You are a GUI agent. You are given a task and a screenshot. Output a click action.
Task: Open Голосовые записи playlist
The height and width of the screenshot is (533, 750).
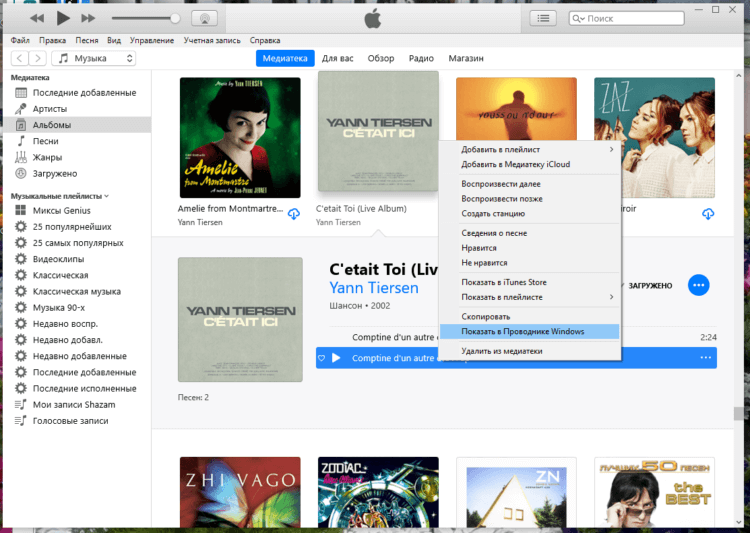coord(77,421)
